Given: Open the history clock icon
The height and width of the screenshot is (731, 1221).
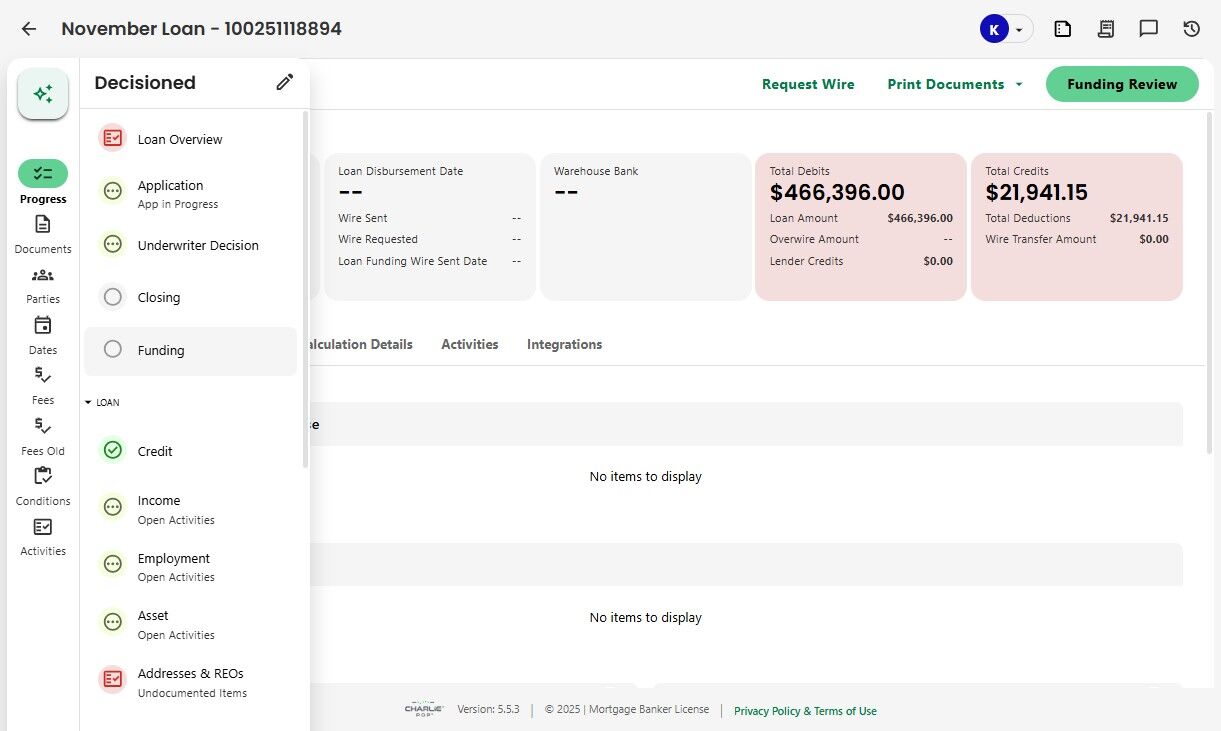Looking at the screenshot, I should pos(1191,29).
